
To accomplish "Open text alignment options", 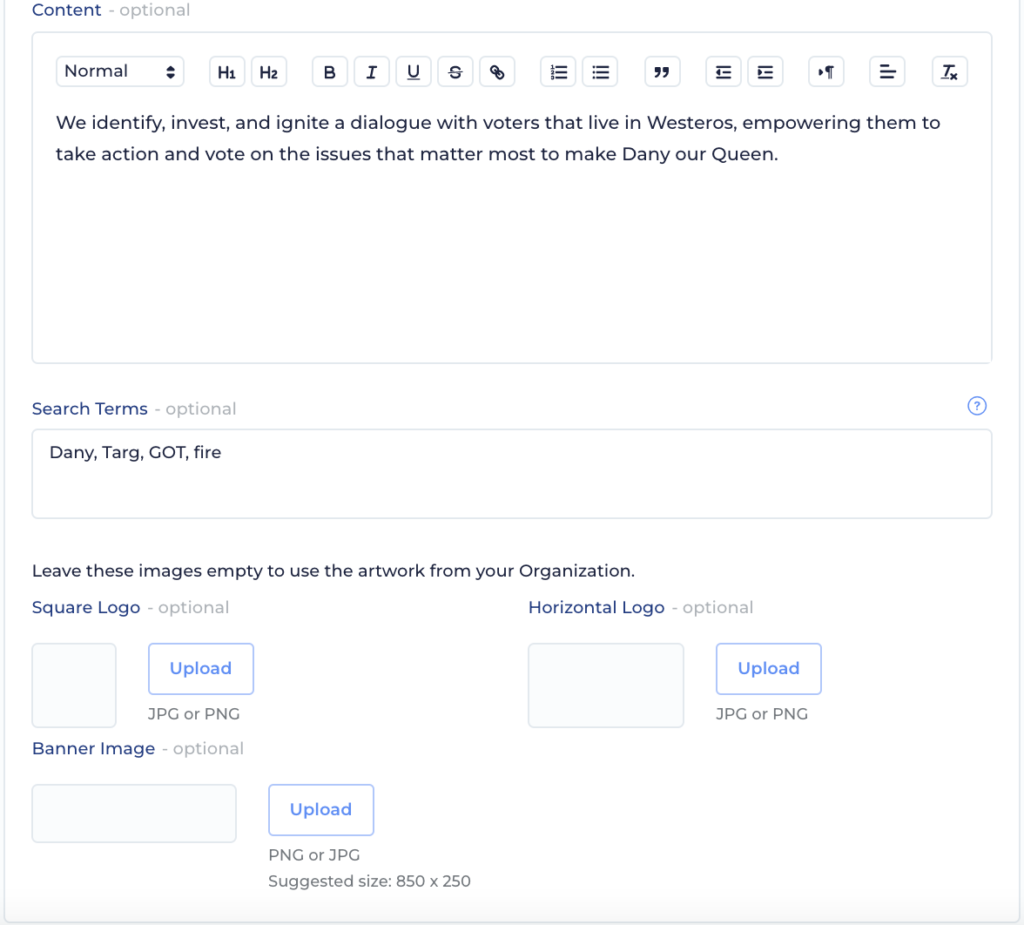I will (x=888, y=72).
